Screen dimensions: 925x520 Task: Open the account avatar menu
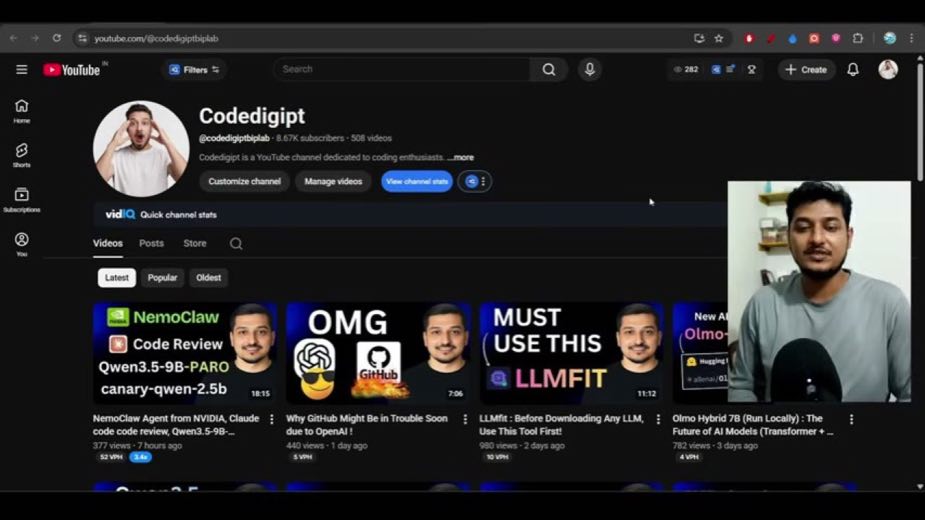888,70
